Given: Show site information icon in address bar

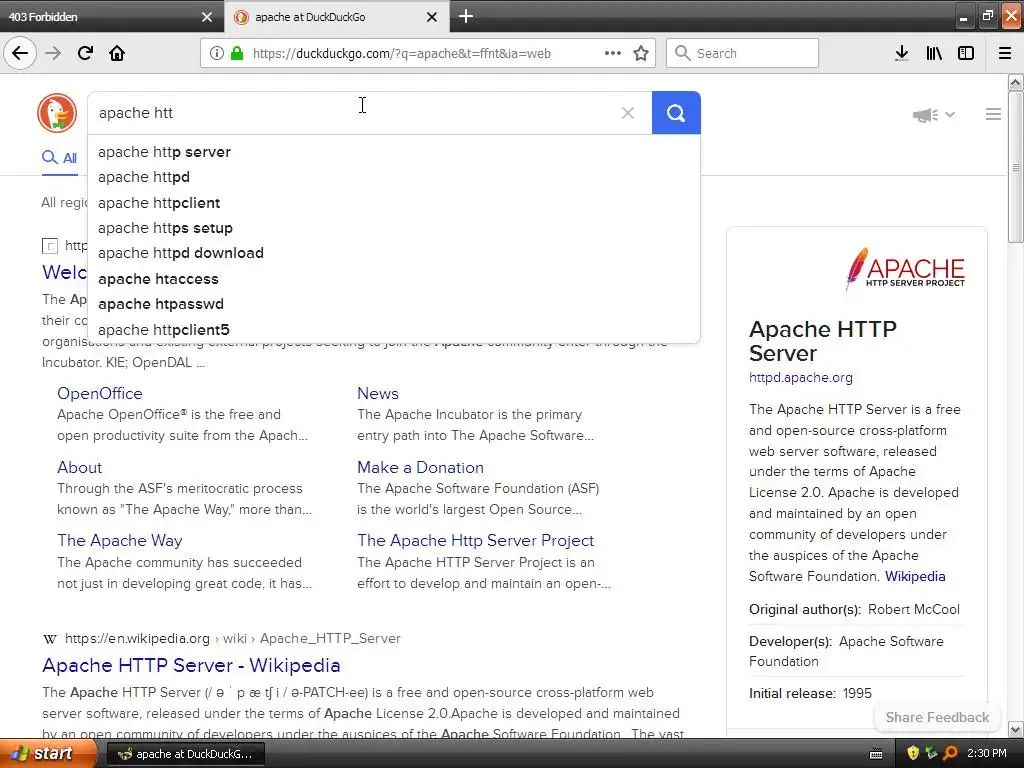Looking at the screenshot, I should pyautogui.click(x=216, y=53).
